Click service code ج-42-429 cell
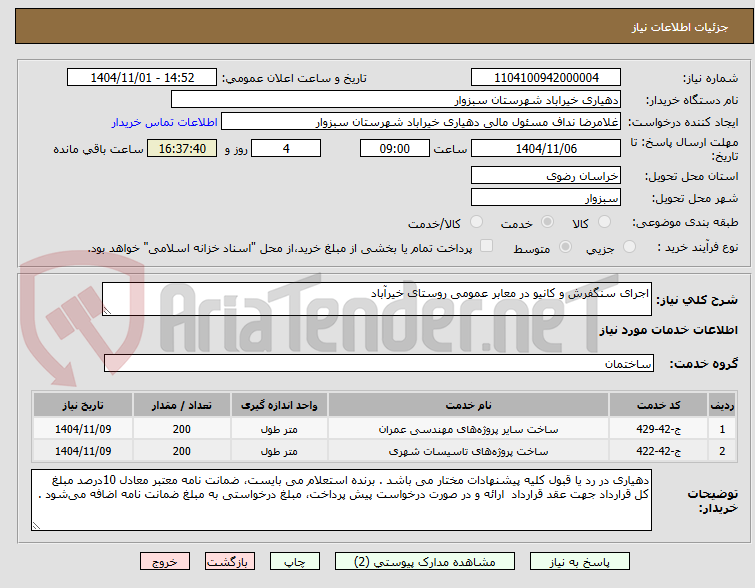 click(x=658, y=429)
